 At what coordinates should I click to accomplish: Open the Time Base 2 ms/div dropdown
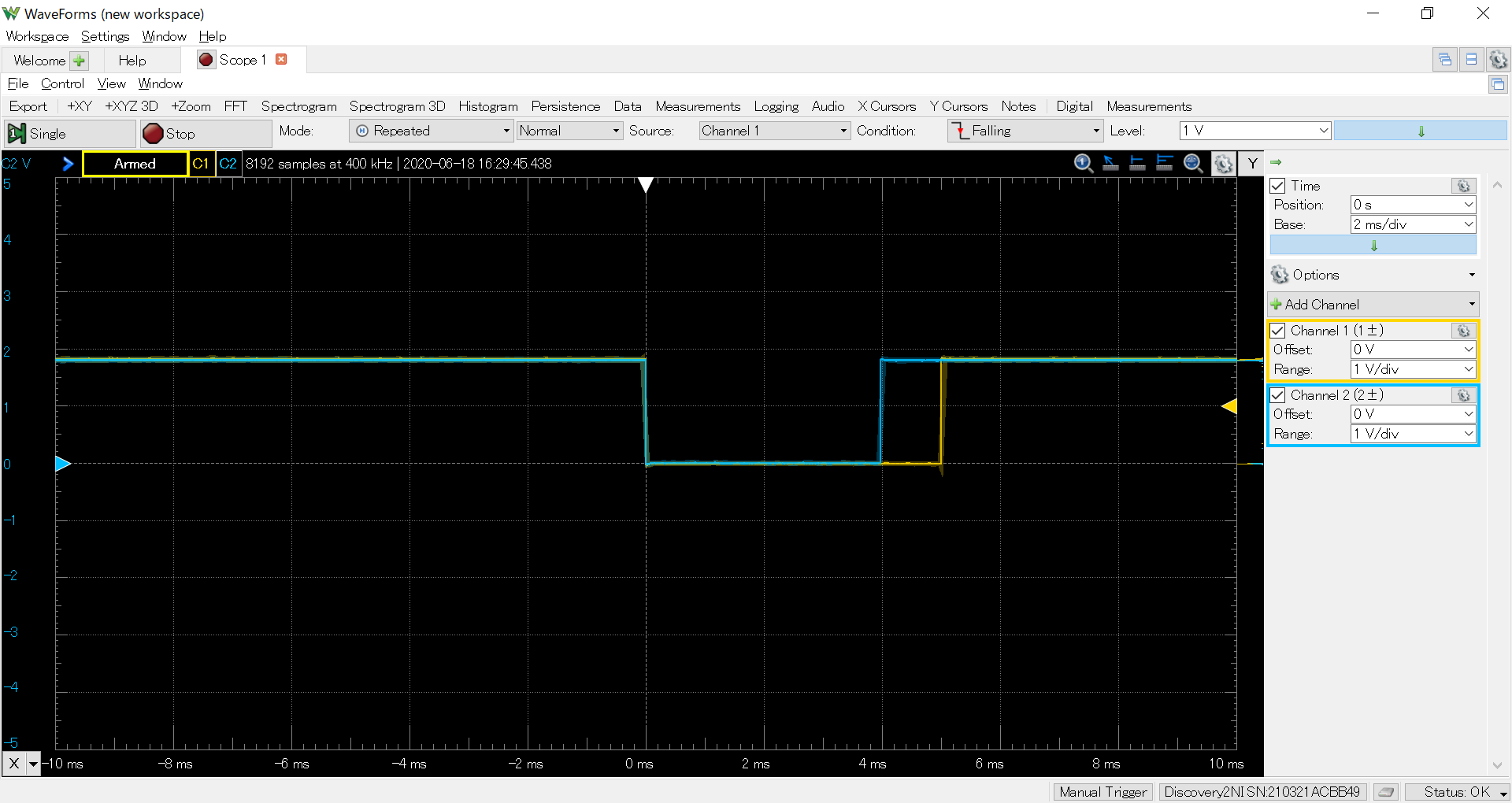pos(1413,224)
